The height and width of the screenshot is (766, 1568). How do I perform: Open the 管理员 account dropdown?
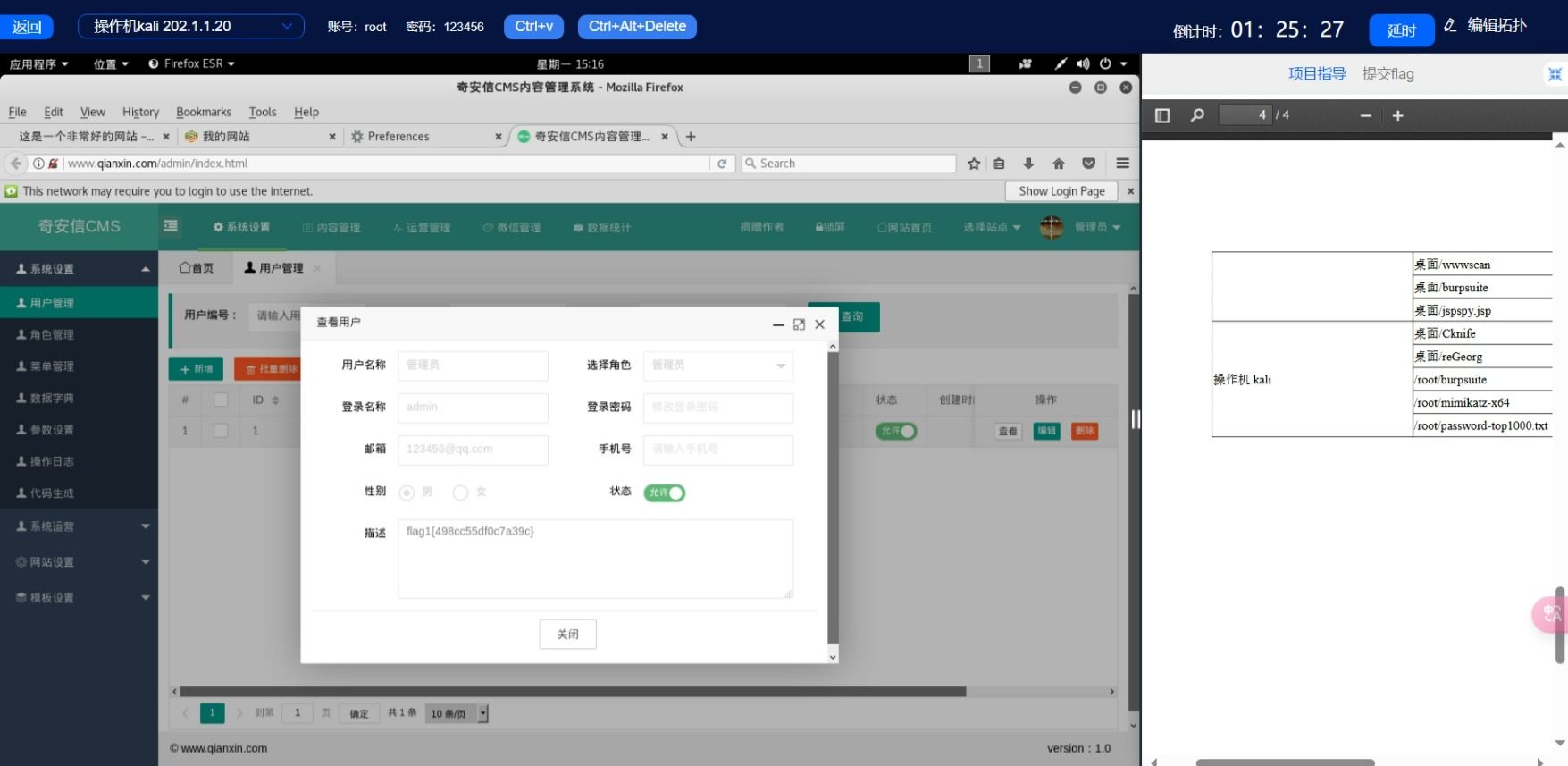tap(1097, 227)
